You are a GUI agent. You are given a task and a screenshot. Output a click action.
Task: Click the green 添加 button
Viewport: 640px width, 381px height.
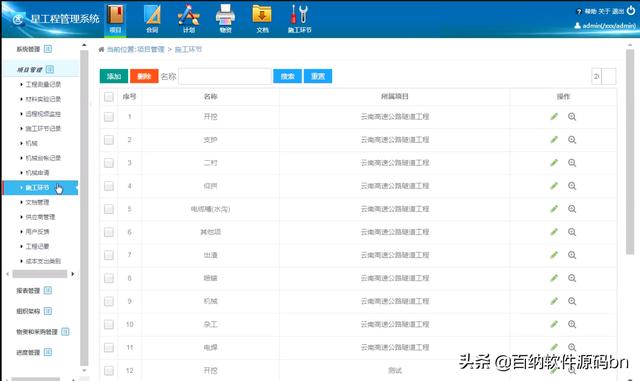click(114, 76)
